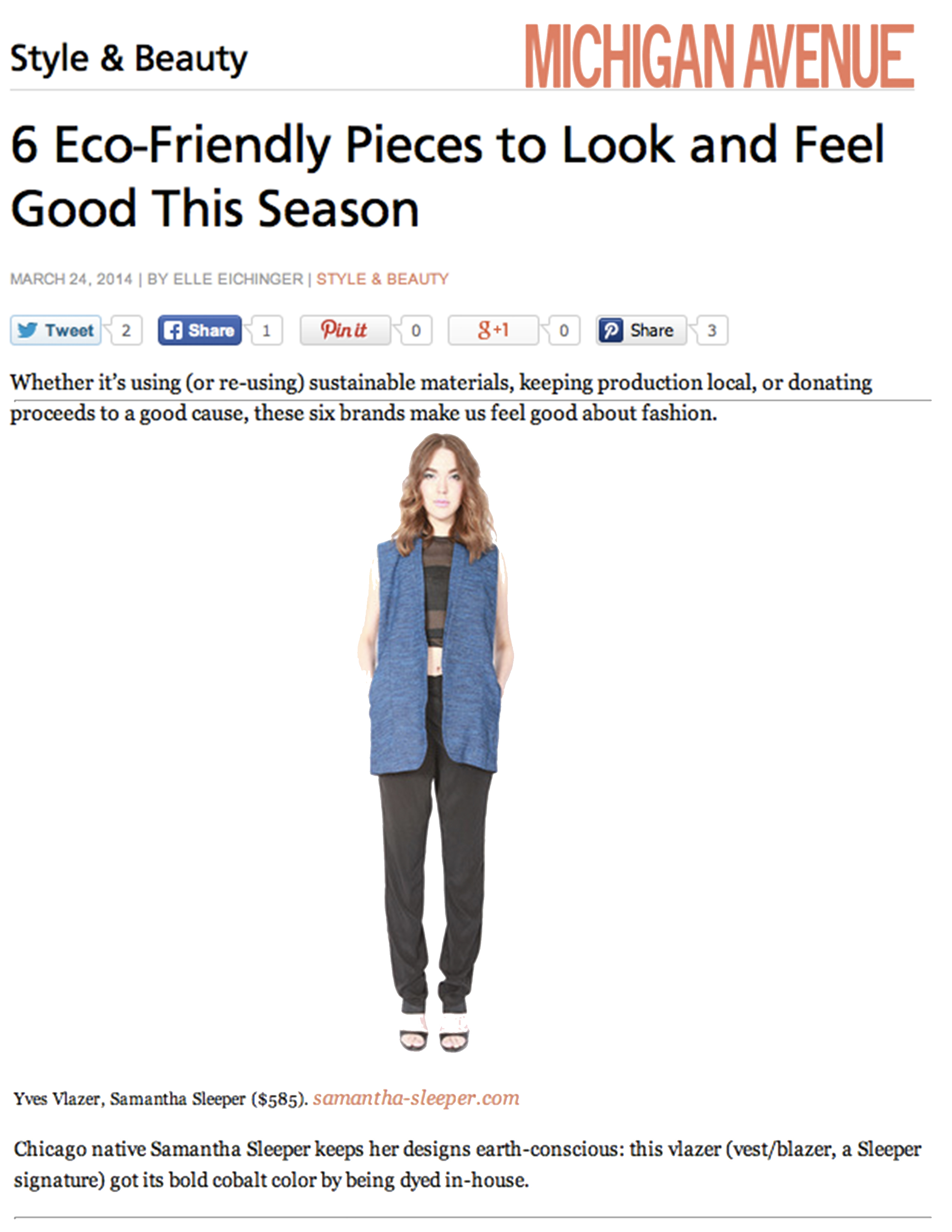Click the Chicago native Samantha Sleeper paragraph
952x1232 pixels.
click(467, 1164)
